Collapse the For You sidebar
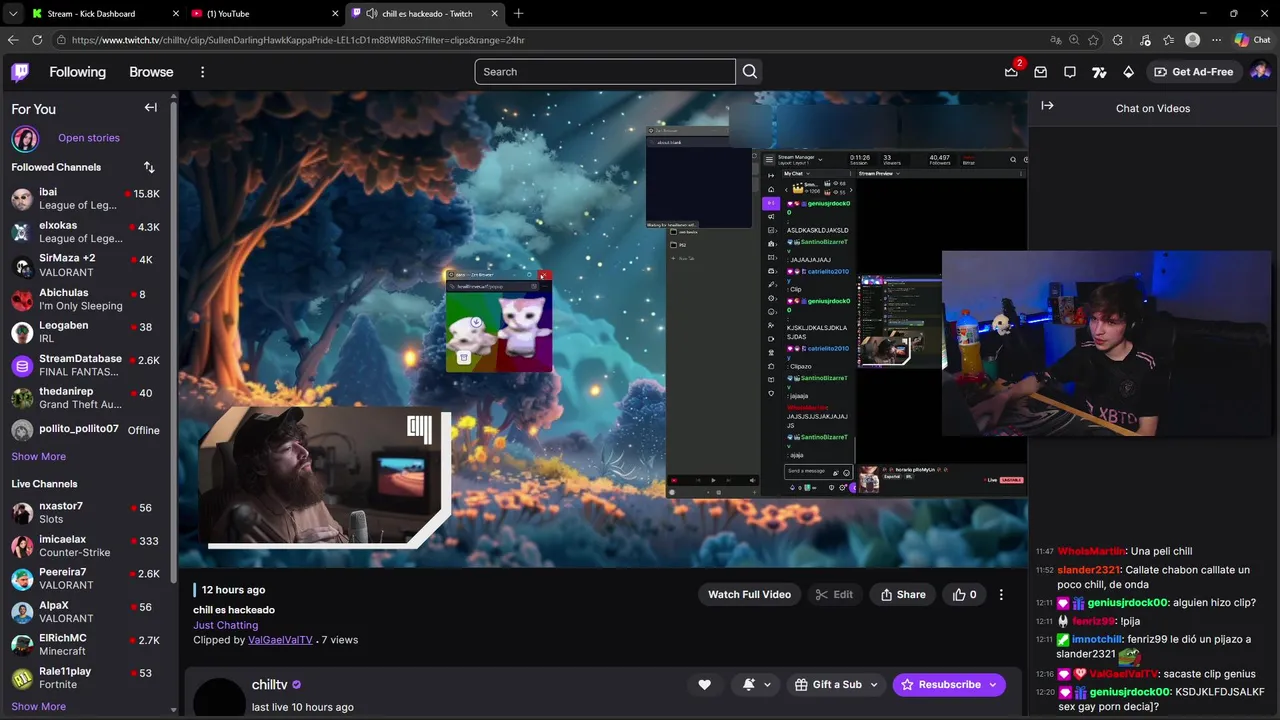 tap(150, 108)
